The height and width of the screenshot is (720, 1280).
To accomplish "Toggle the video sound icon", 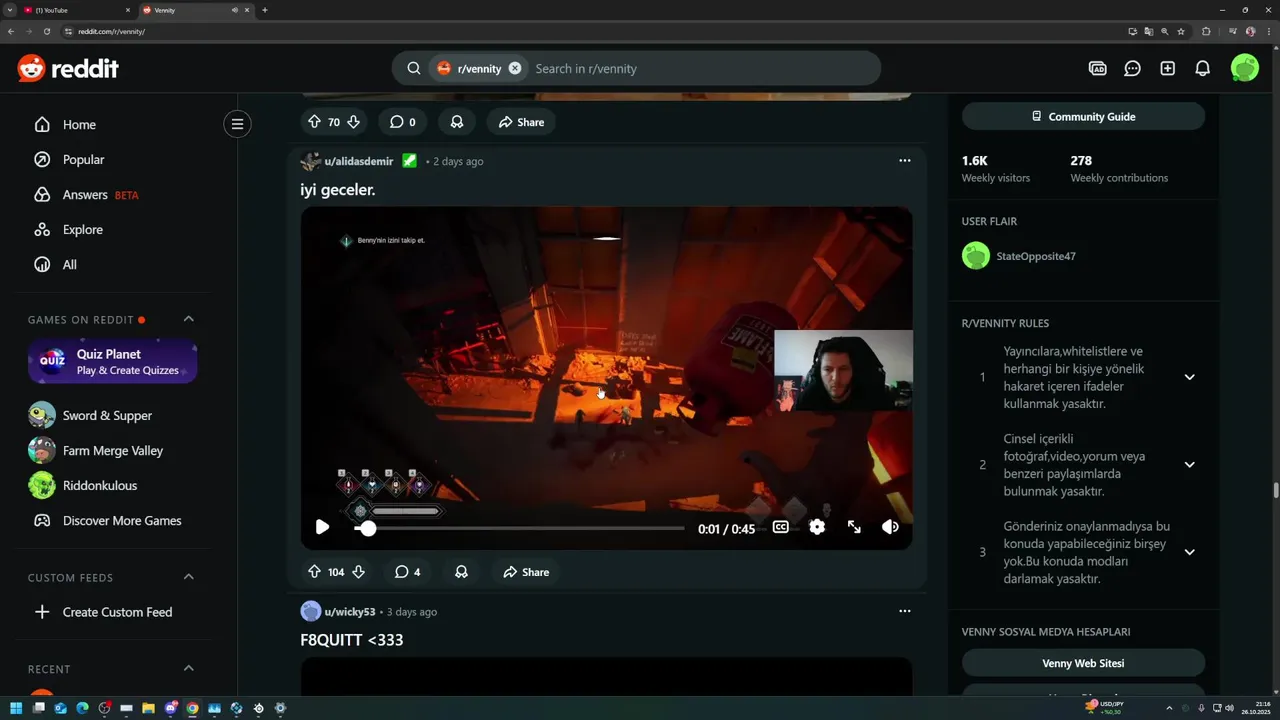I will click(890, 527).
